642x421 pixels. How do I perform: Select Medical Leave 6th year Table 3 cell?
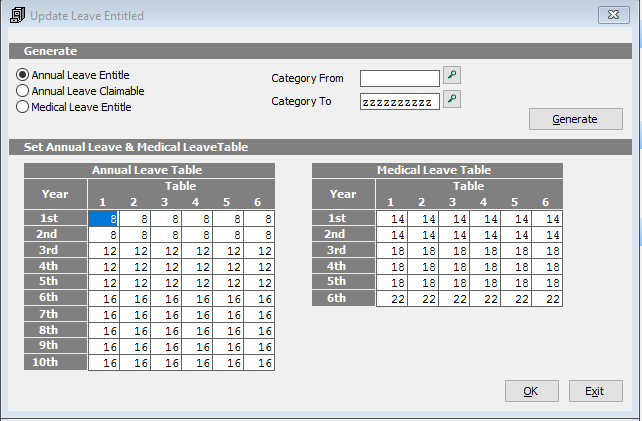coord(454,299)
